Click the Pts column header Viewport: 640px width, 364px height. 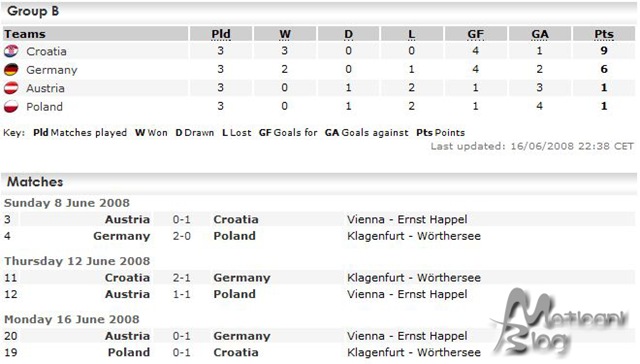[x=604, y=34]
